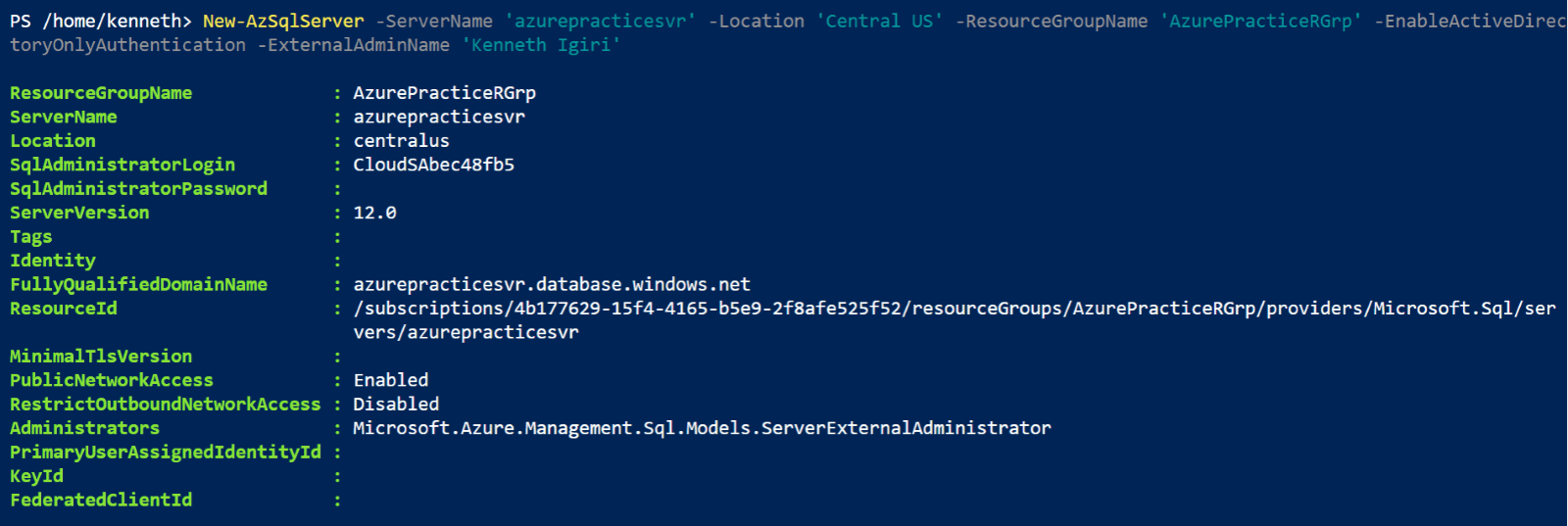Click the MinimalTlsVersion property label

pos(101,357)
